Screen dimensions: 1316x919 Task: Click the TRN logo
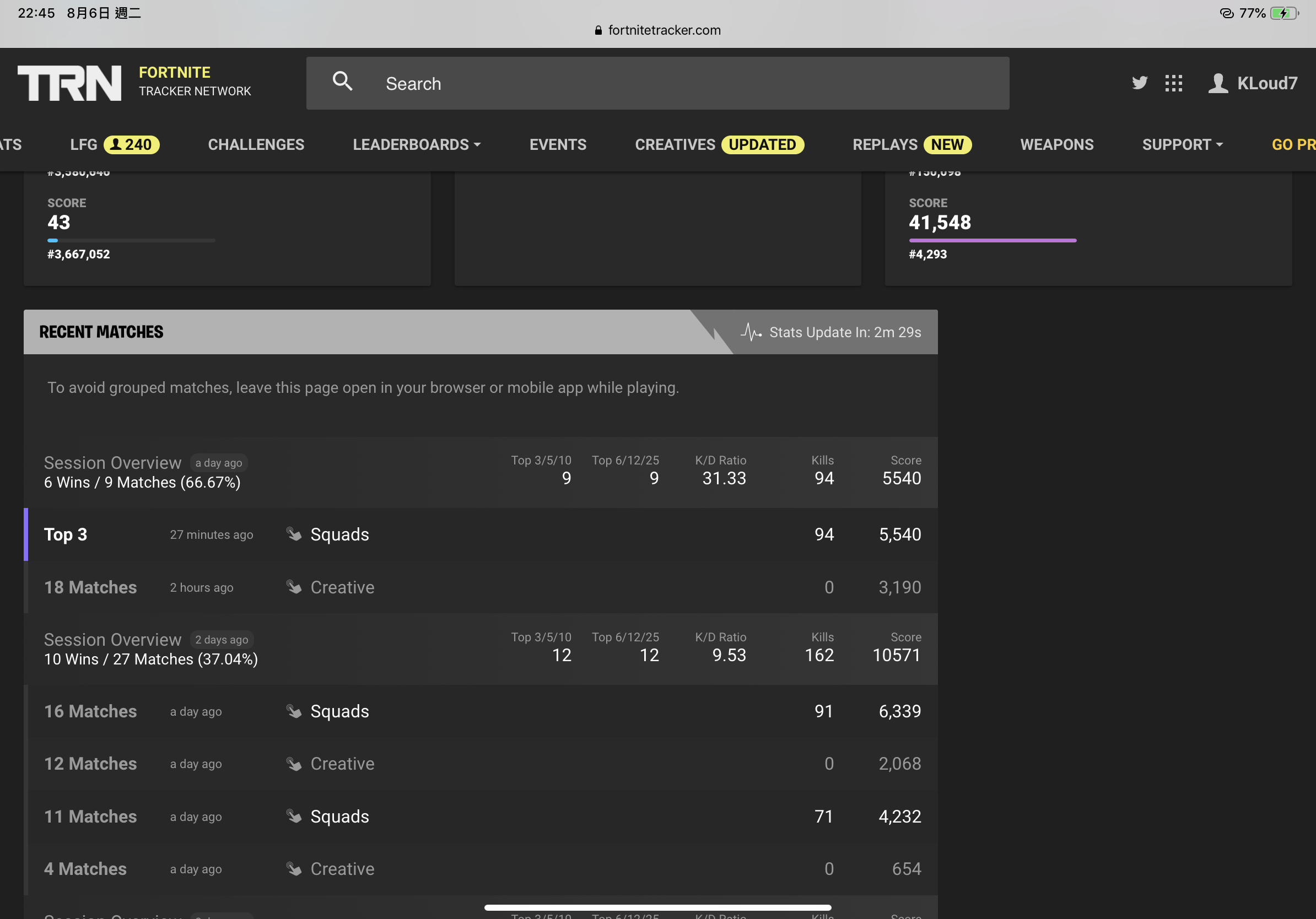pos(69,83)
